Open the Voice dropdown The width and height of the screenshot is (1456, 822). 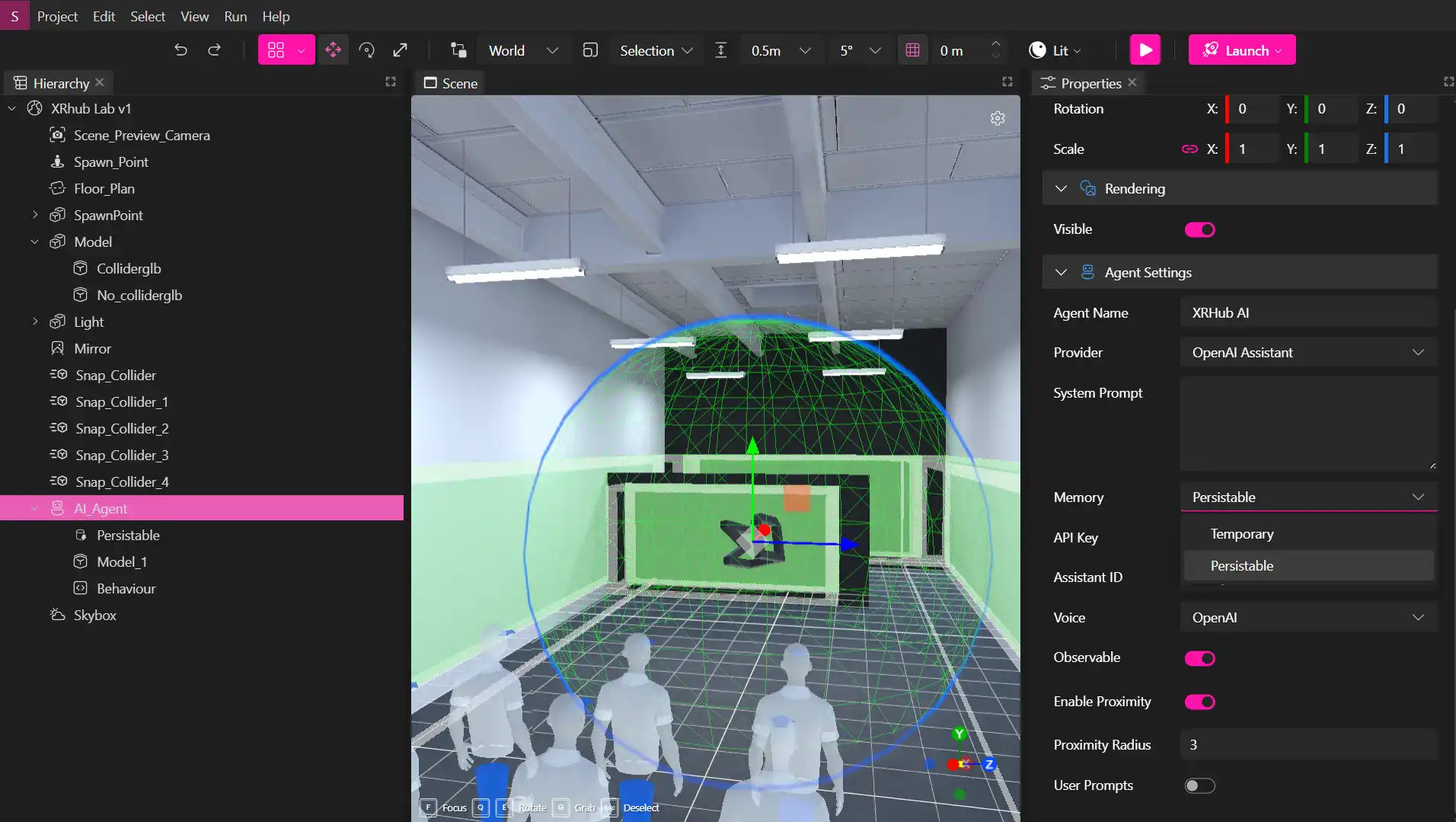1308,618
